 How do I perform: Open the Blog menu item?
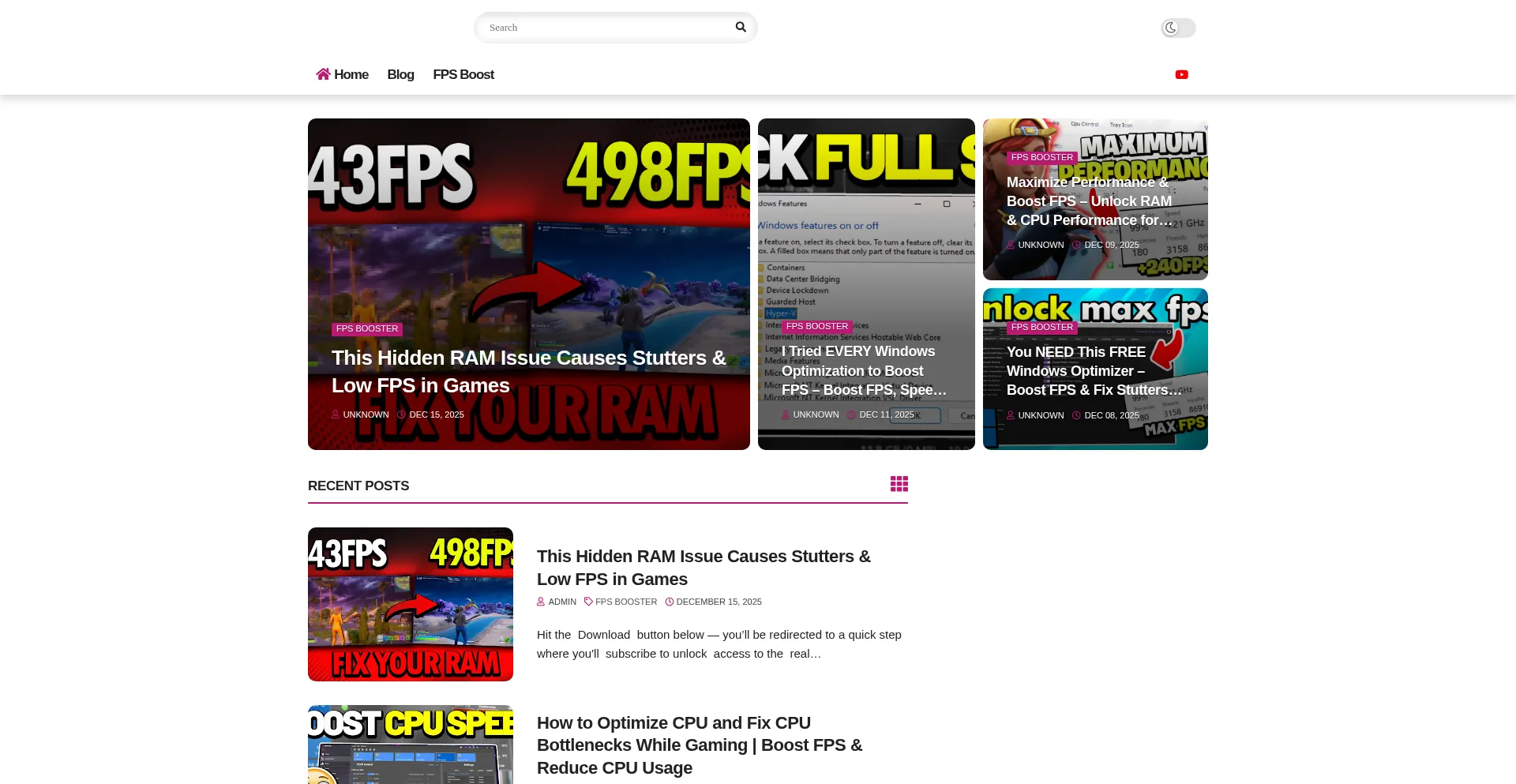400,75
